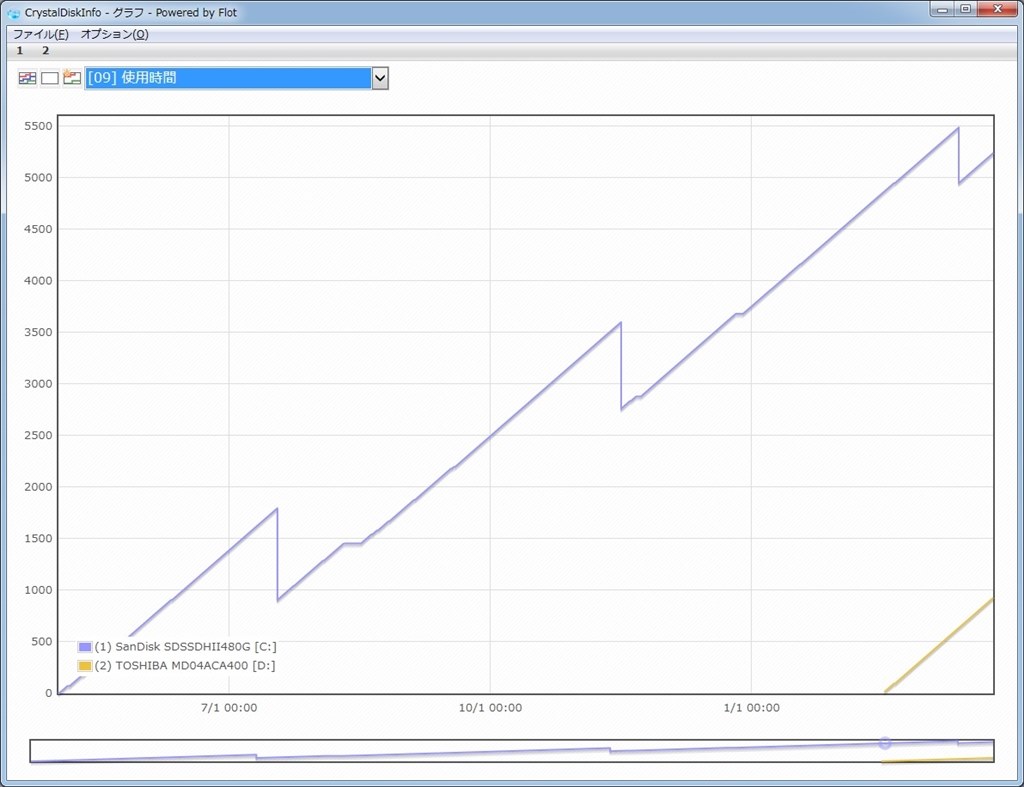
Task: Click the (2) TOSHIBA MD04ACA400 [D:] legend label
Action: [185, 666]
